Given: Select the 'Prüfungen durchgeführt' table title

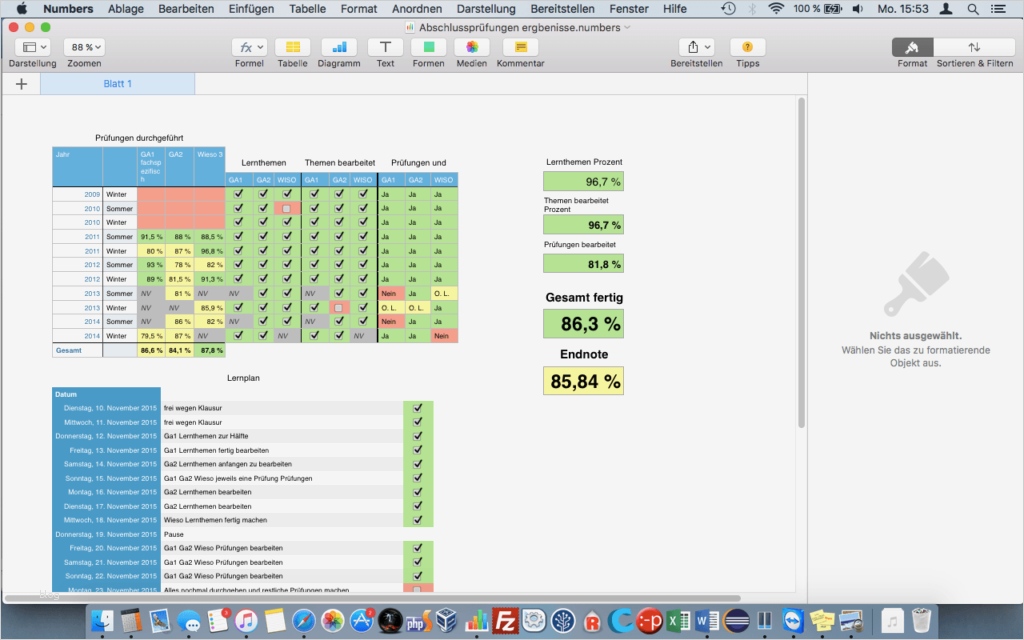Looking at the screenshot, I should point(139,138).
